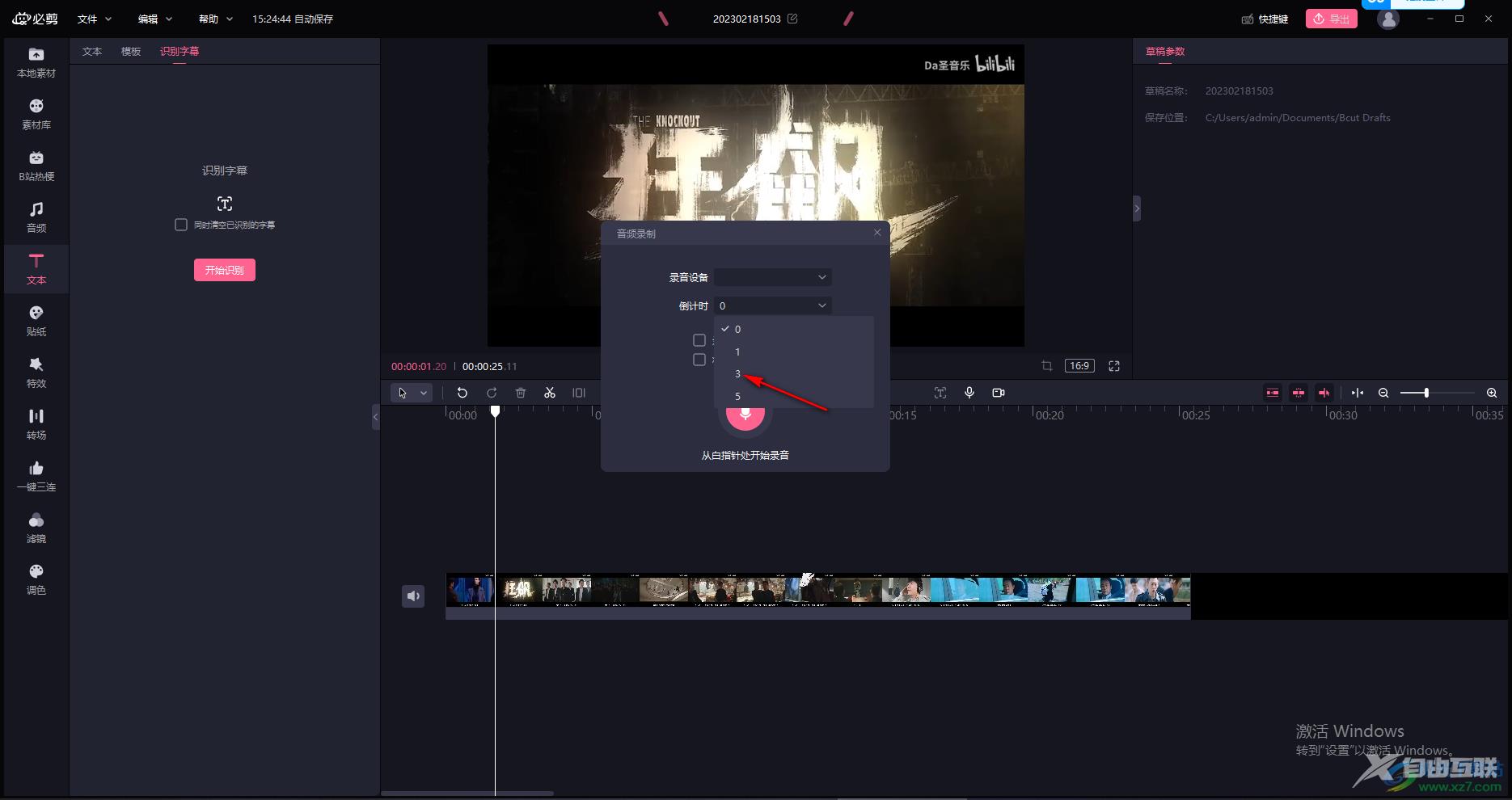This screenshot has height=800, width=1512.
Task: Click the timeline split-at-playhead alignment icon
Action: [x=1358, y=393]
